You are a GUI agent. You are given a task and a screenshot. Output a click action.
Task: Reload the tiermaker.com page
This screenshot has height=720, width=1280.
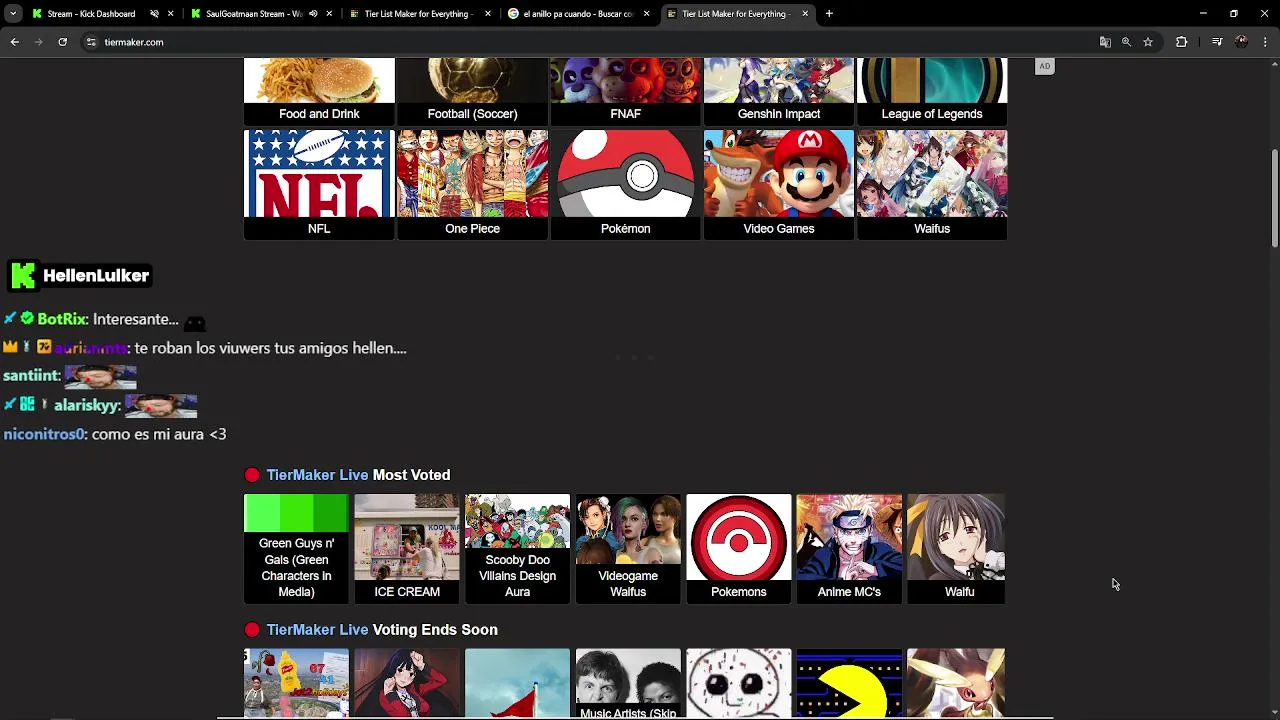pyautogui.click(x=62, y=42)
